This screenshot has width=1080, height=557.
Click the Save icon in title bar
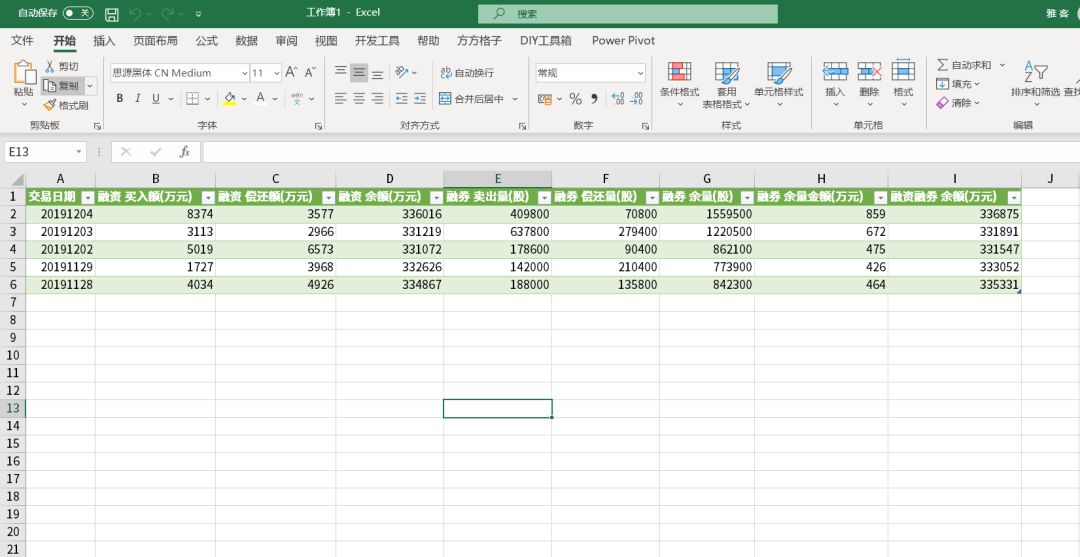(112, 14)
